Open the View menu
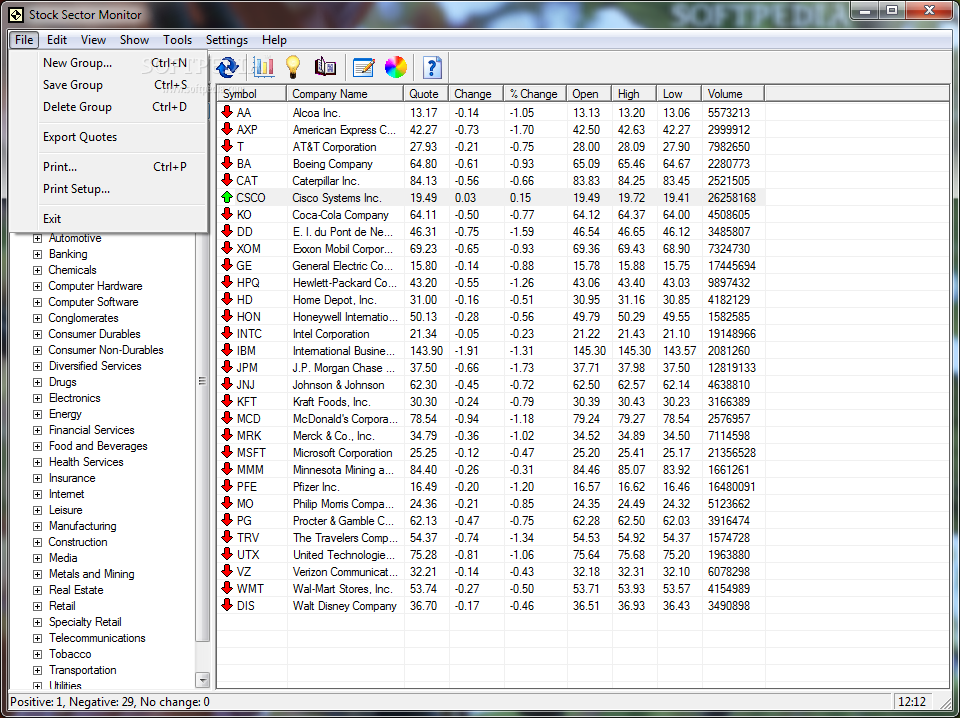The height and width of the screenshot is (718, 960). [93, 40]
